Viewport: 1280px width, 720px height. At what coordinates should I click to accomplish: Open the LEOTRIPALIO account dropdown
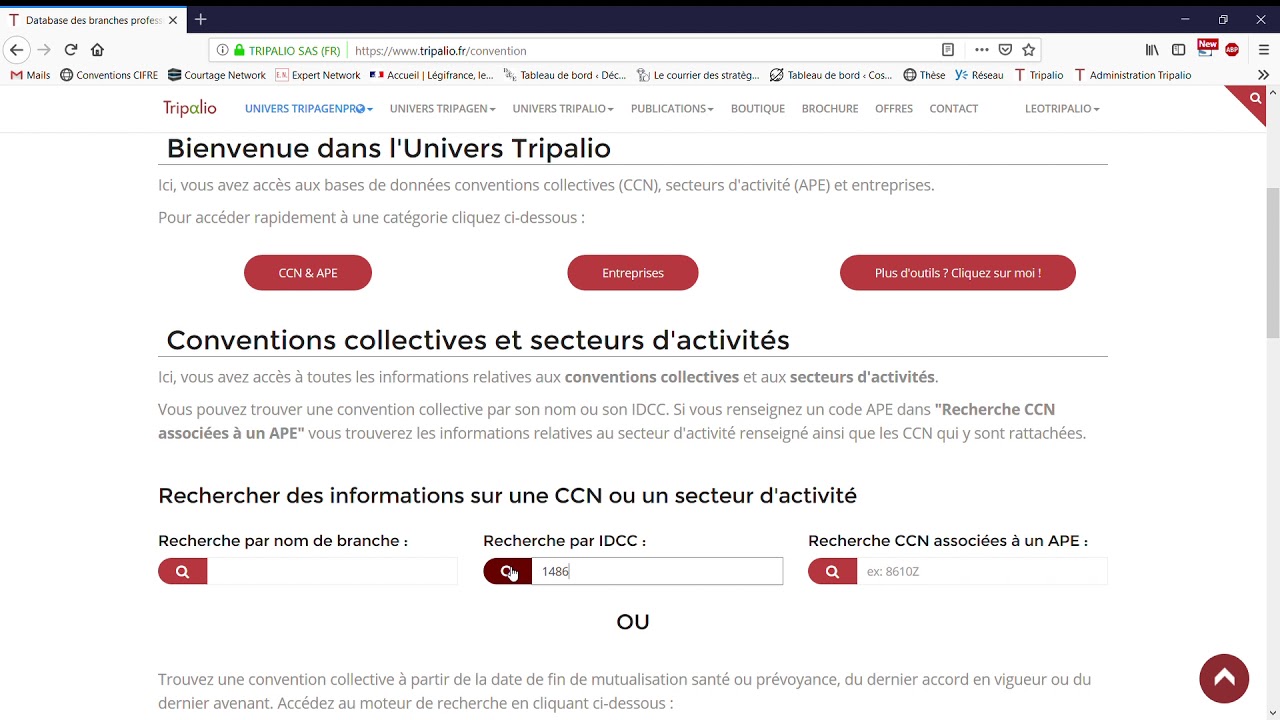[x=1062, y=108]
